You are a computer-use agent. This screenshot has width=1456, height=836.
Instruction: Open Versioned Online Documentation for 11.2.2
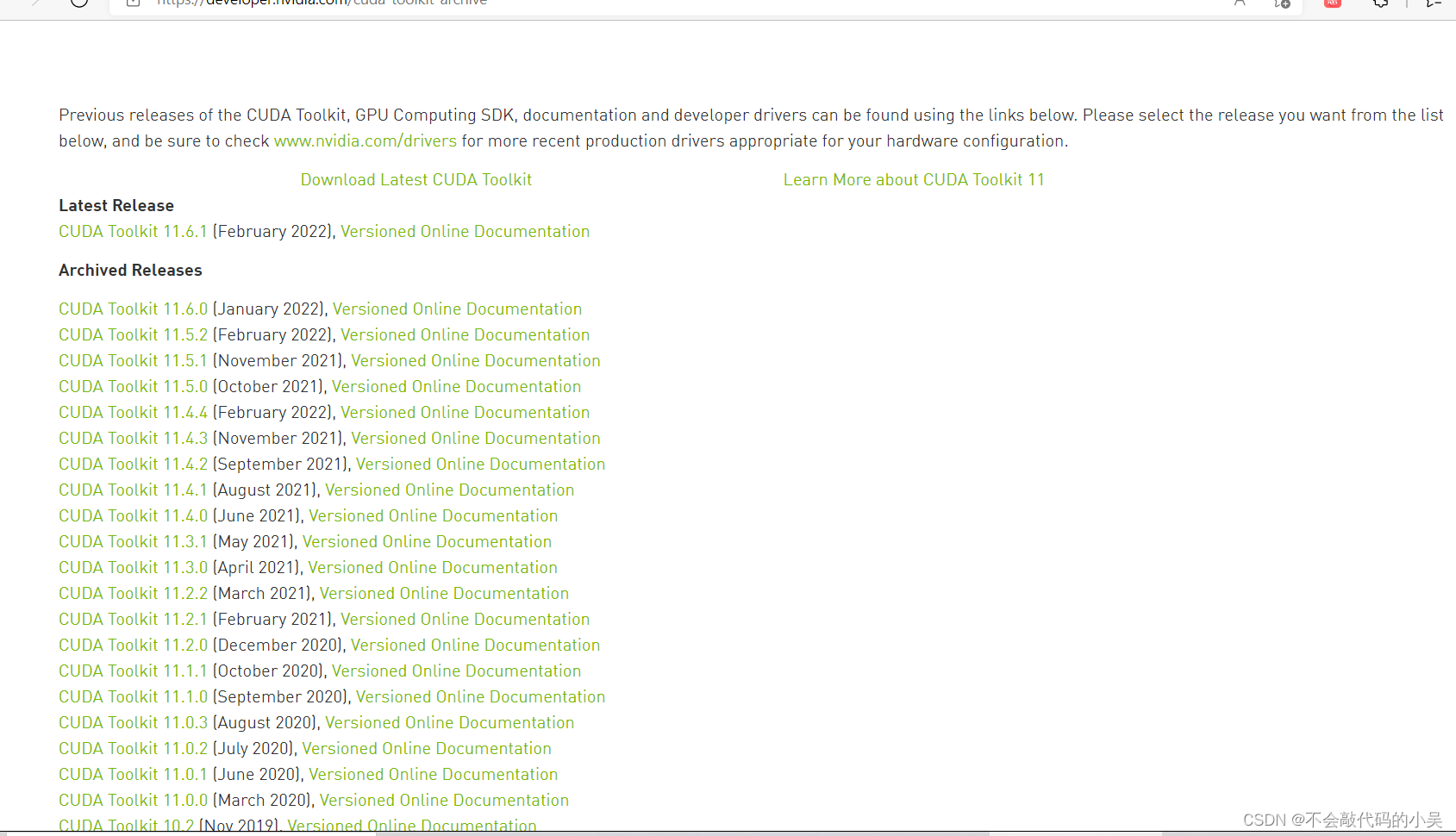point(445,594)
